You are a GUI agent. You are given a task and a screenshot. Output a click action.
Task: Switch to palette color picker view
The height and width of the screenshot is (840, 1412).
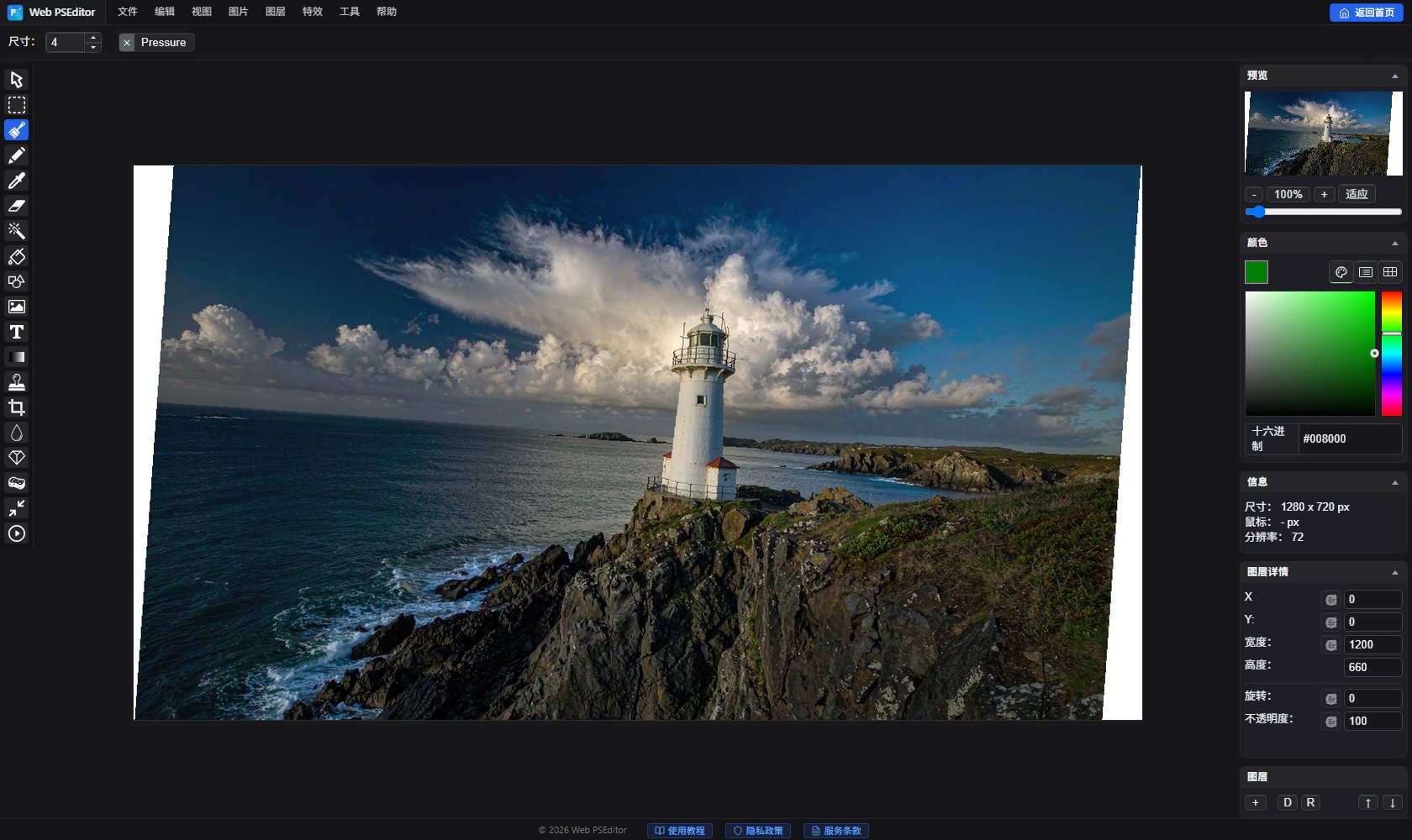point(1341,272)
